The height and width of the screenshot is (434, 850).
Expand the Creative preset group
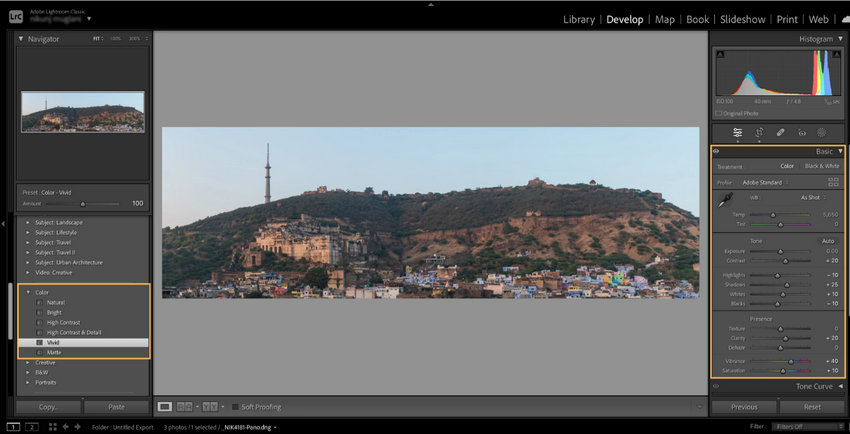click(x=28, y=362)
